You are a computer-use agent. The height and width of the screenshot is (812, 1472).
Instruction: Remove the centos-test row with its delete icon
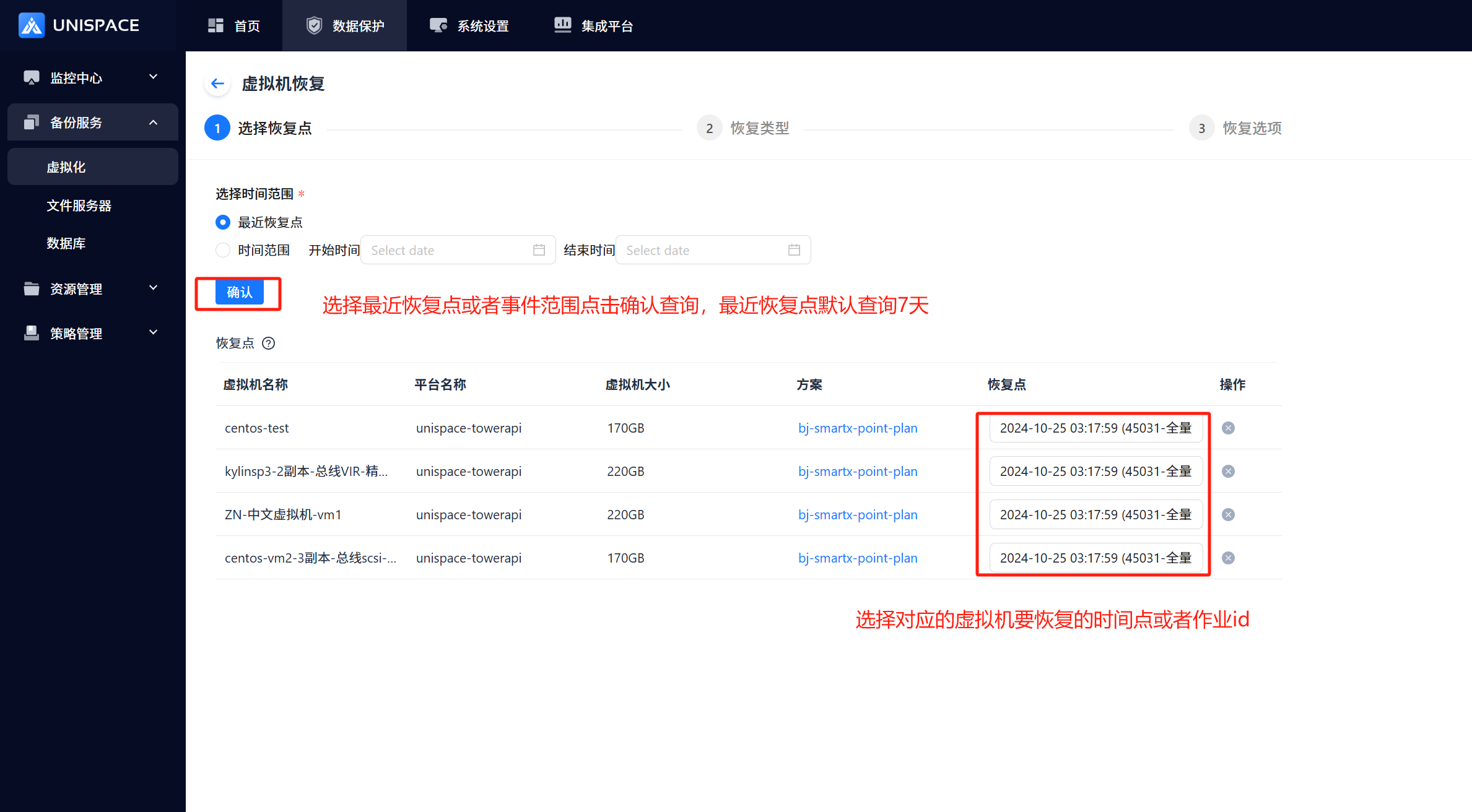[1228, 428]
